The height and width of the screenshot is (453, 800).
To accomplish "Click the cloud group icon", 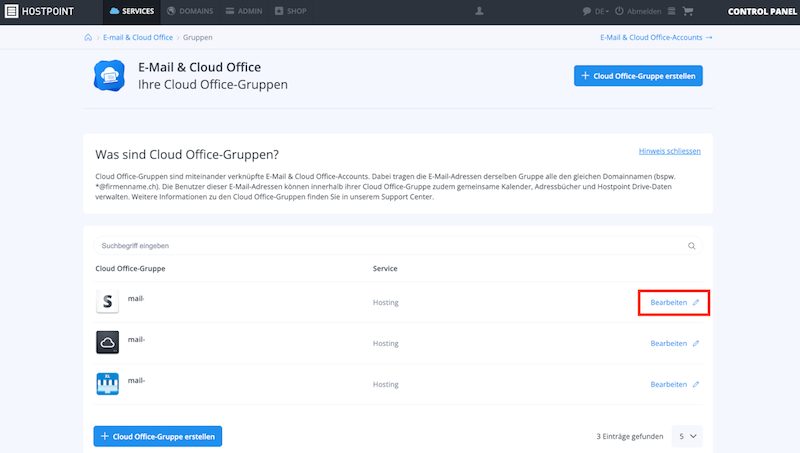I will [x=108, y=342].
